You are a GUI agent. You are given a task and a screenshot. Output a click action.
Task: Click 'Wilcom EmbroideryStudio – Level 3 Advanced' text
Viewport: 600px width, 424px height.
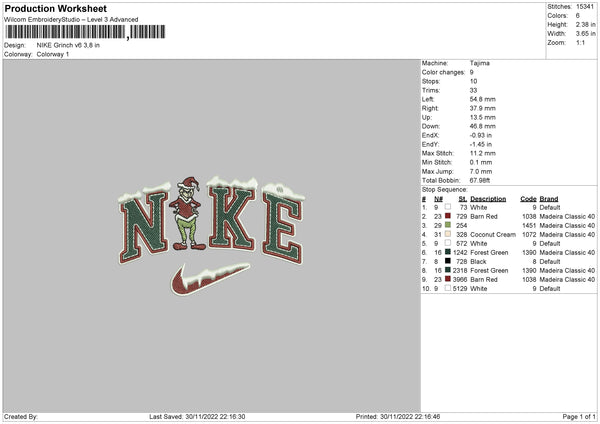(x=71, y=20)
